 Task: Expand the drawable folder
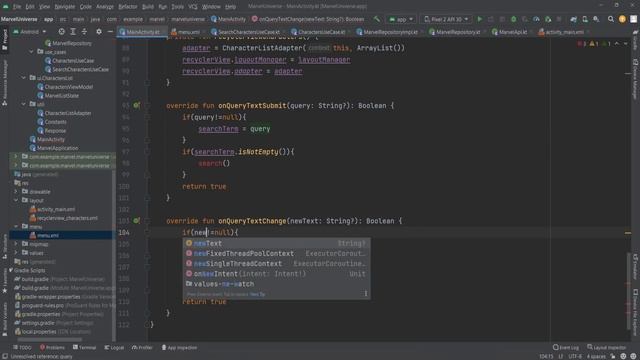(16, 191)
